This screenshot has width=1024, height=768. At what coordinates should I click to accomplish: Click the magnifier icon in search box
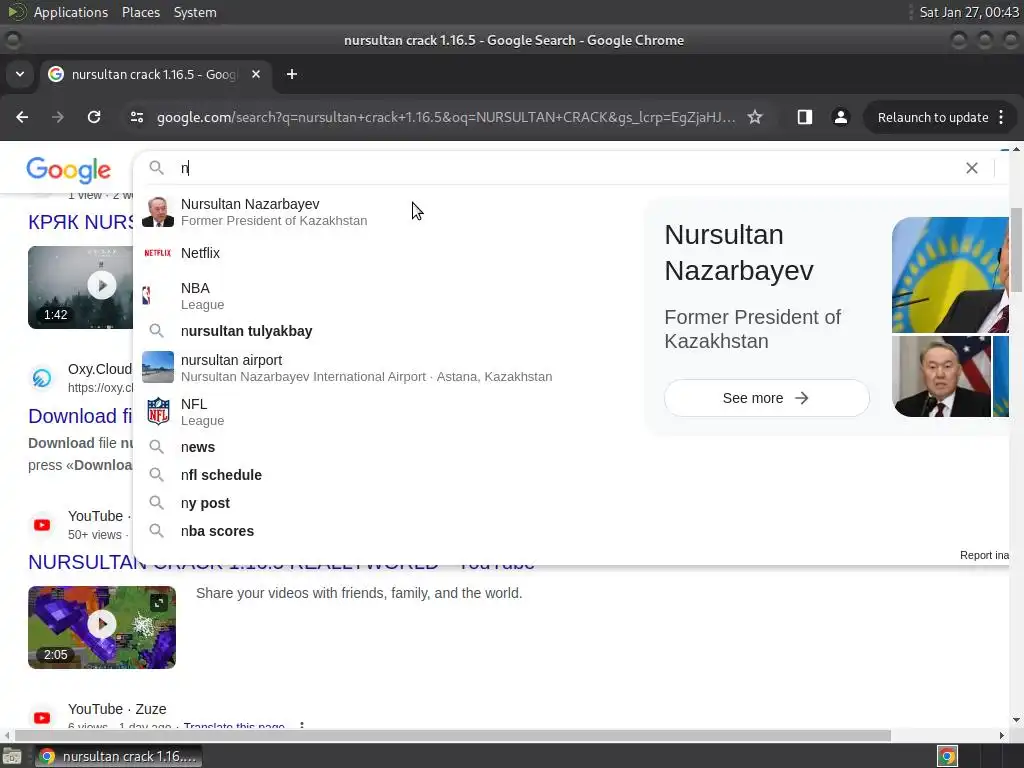tap(156, 168)
